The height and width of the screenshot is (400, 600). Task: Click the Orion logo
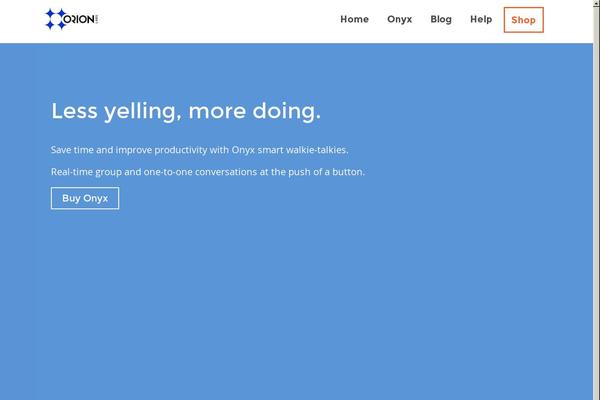coord(71,19)
